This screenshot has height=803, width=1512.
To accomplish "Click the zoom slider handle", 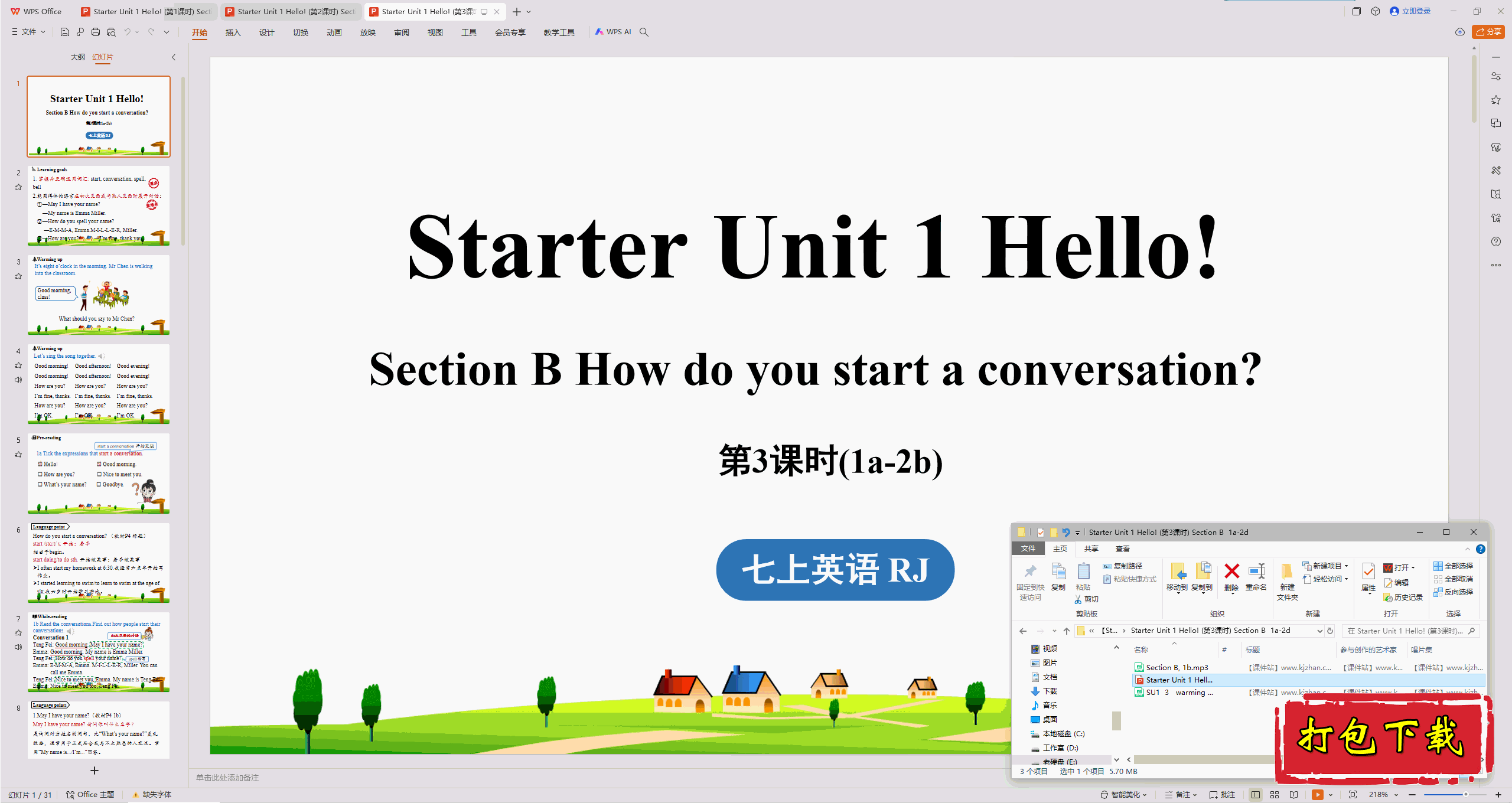I will click(1465, 795).
